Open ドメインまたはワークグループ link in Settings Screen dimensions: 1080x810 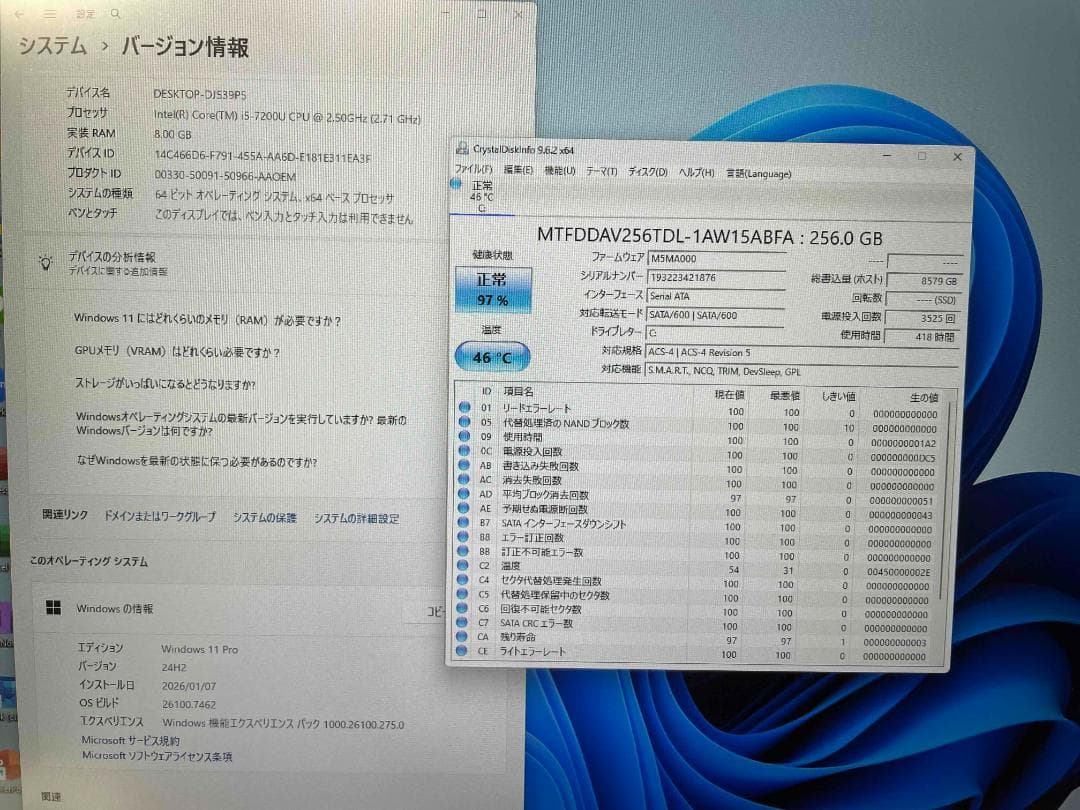pyautogui.click(x=159, y=516)
